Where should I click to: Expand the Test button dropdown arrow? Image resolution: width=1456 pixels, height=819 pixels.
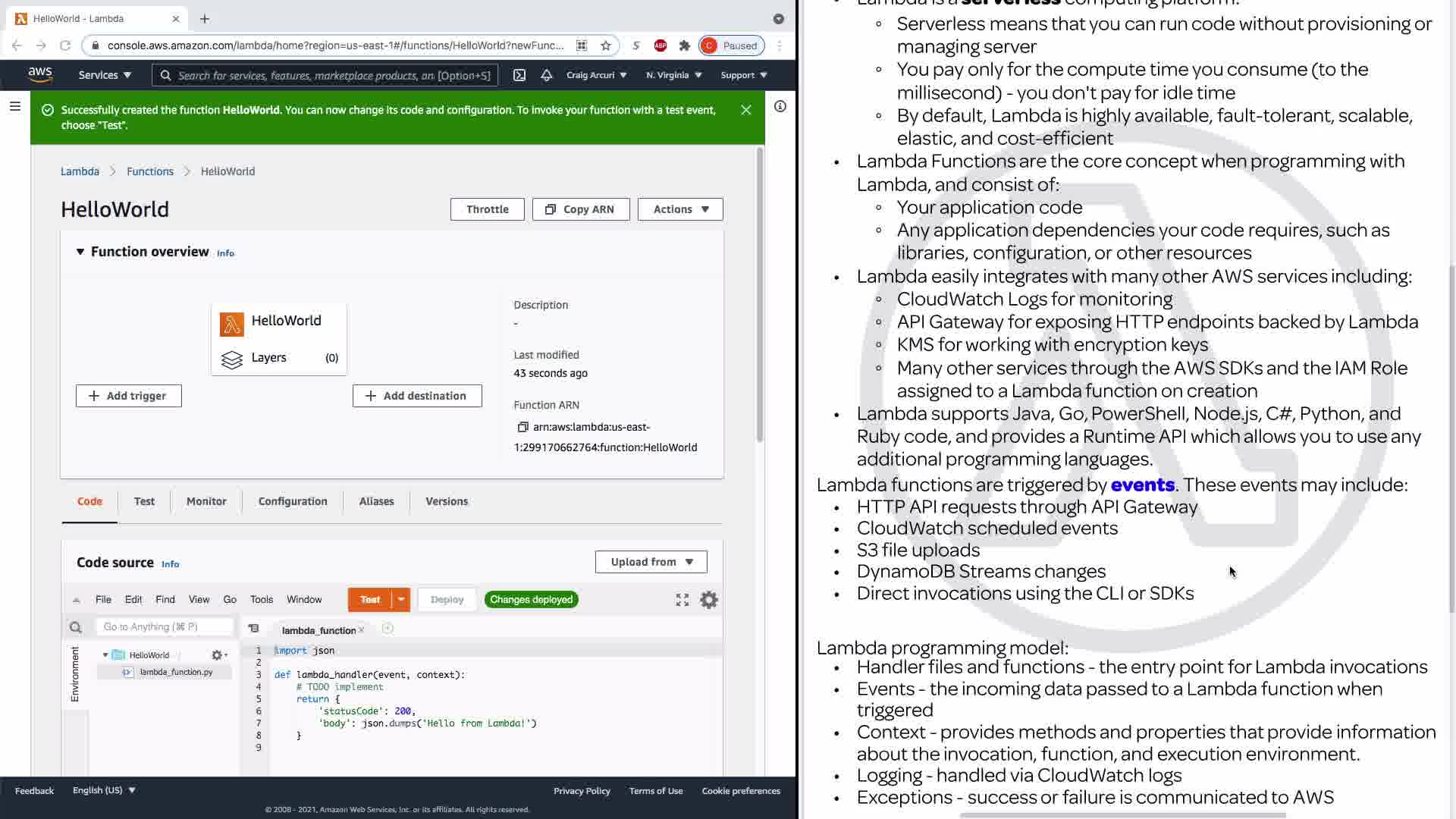[401, 600]
